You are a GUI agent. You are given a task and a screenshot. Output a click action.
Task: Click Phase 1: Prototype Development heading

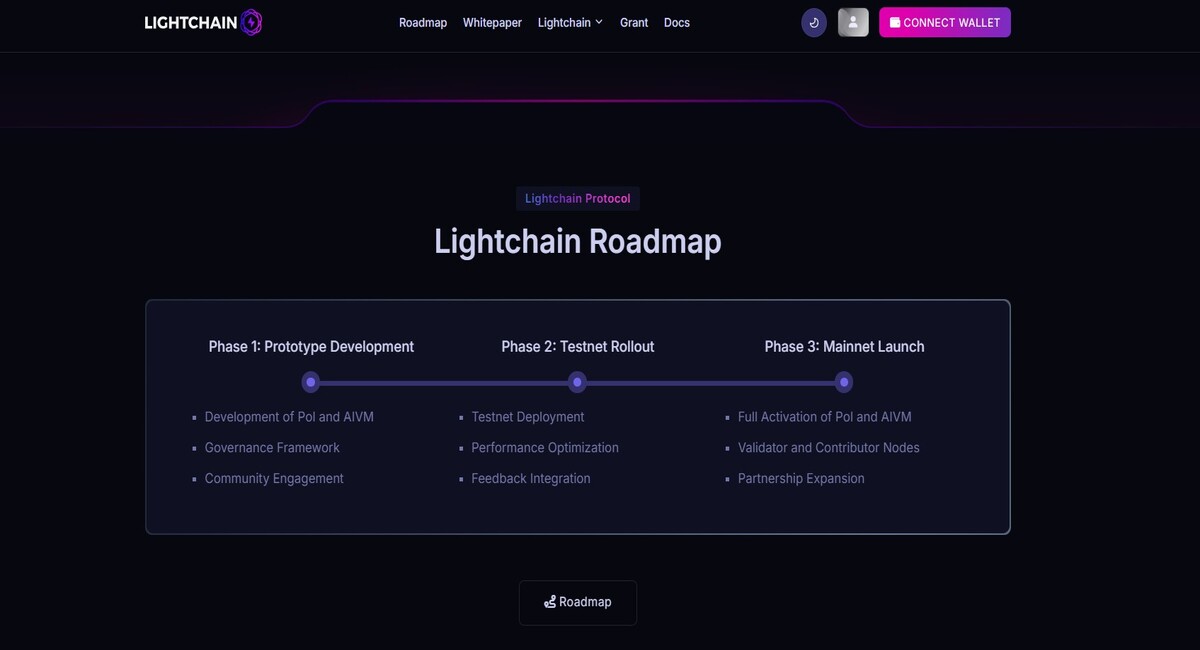coord(311,347)
